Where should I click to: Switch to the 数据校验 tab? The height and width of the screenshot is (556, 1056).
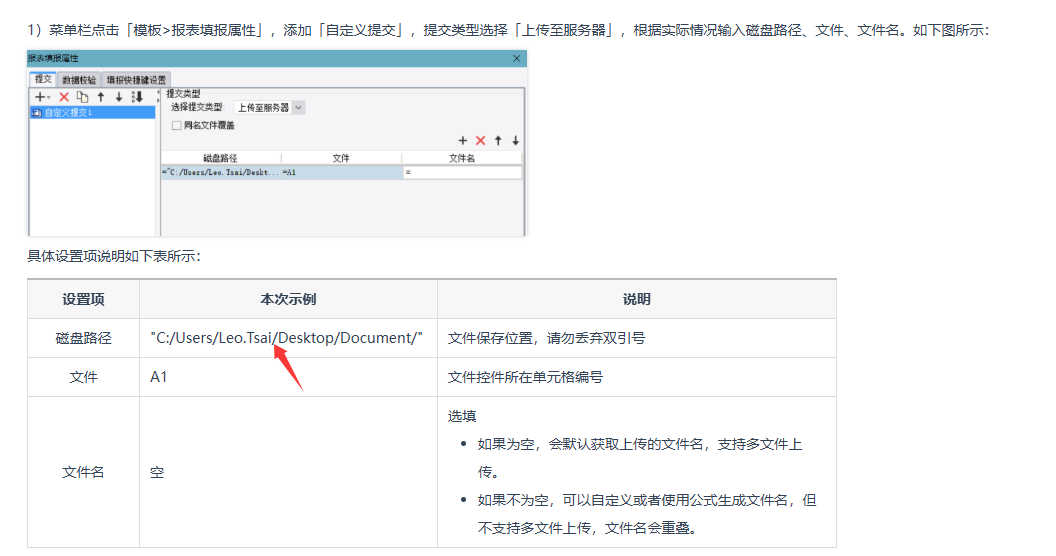coord(79,80)
